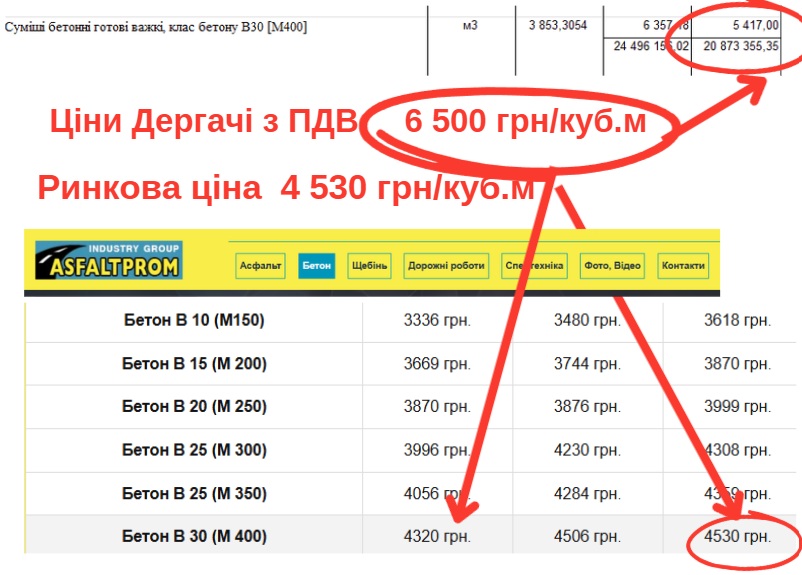Click the Бетон В 15 (М 200) row label
Screen dimensions: 802x575
194,364
